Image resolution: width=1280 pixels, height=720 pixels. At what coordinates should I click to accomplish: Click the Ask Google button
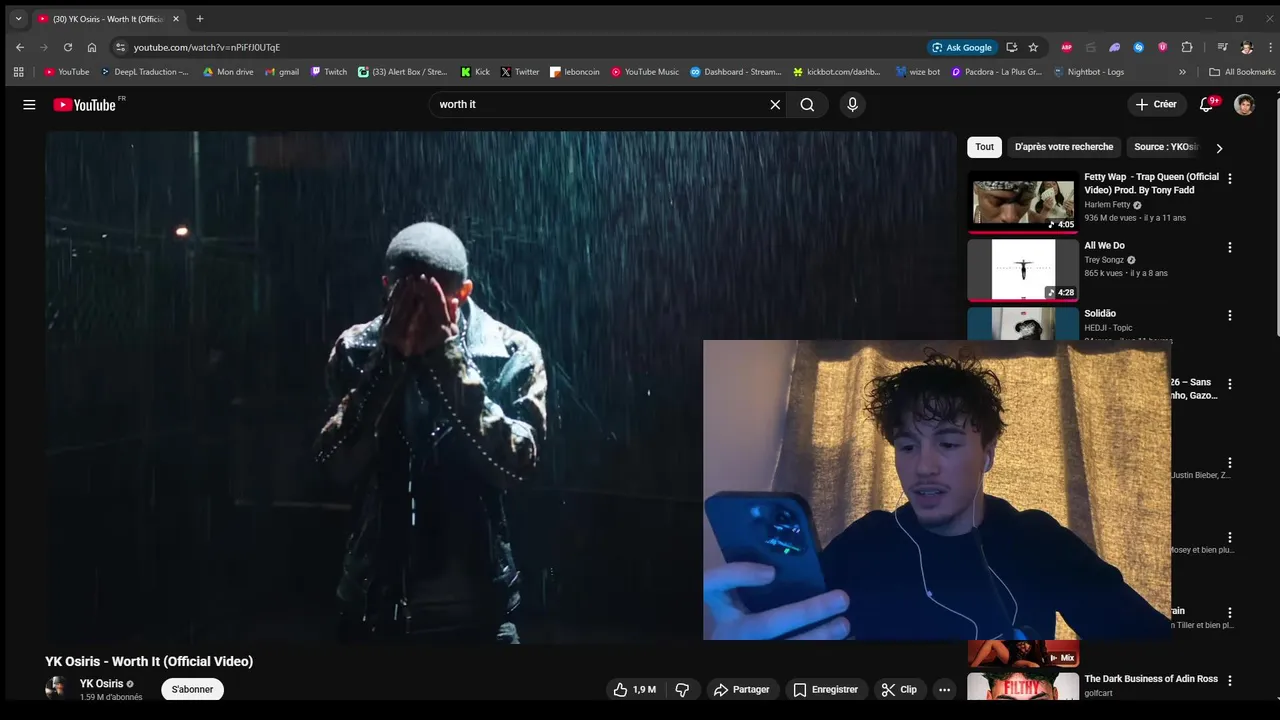pos(962,47)
